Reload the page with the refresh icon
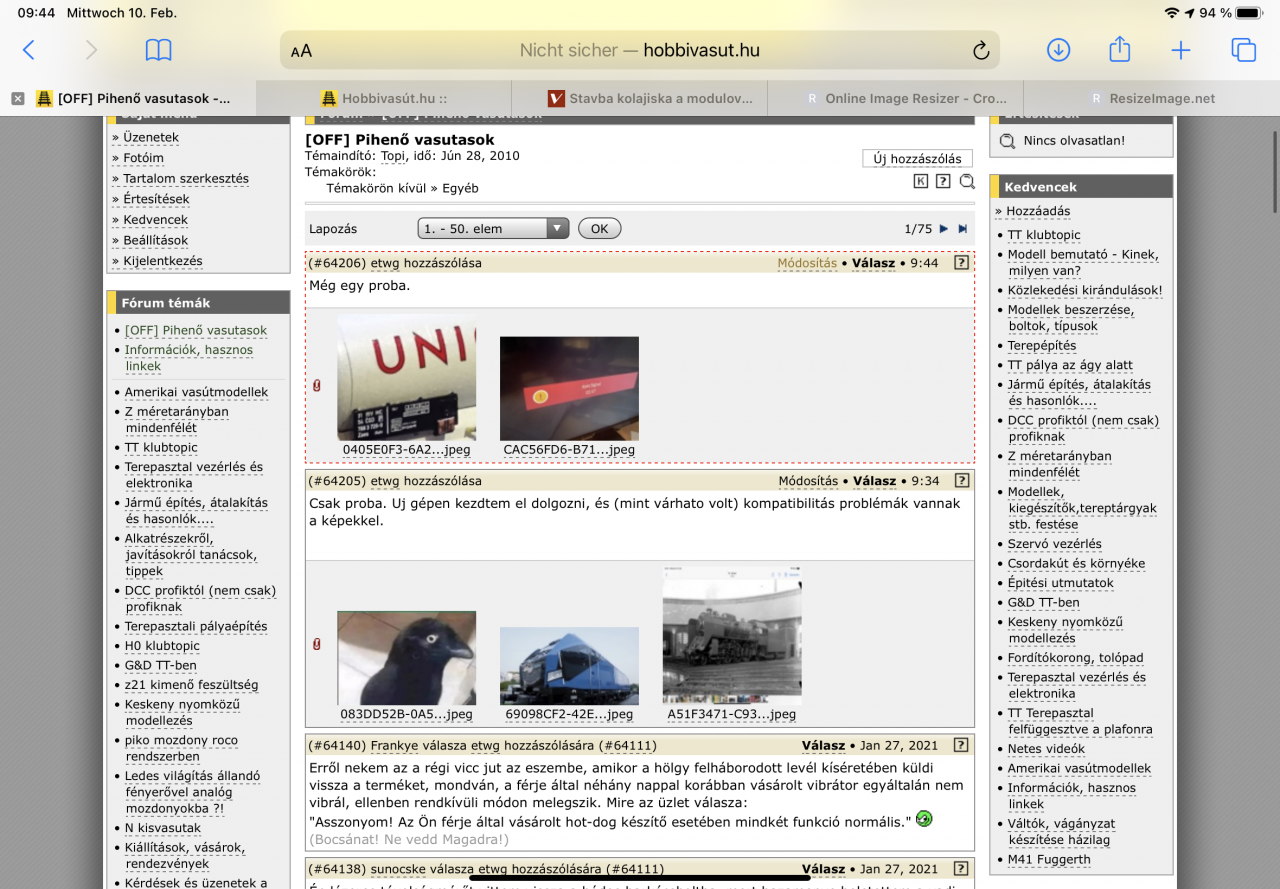The width and height of the screenshot is (1280, 889). click(980, 50)
